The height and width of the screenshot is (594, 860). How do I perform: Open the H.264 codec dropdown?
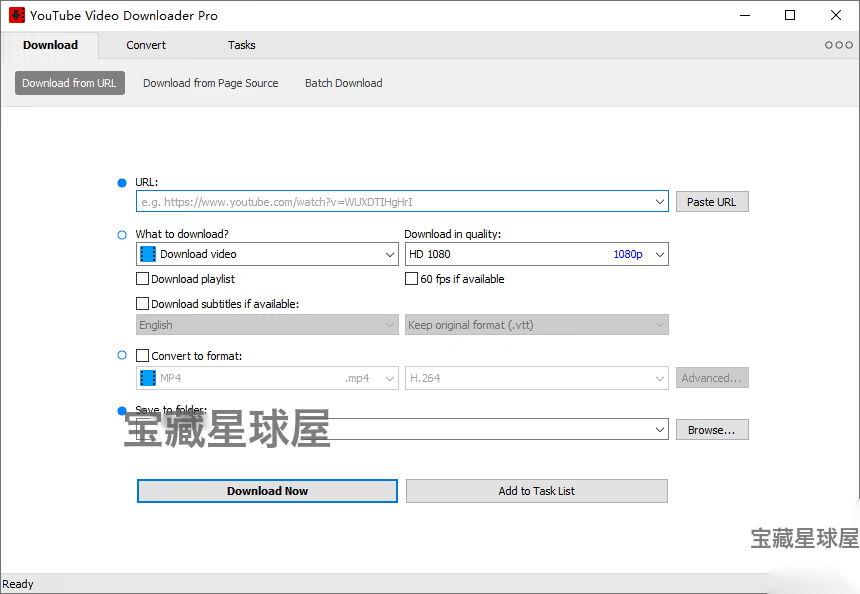point(536,378)
